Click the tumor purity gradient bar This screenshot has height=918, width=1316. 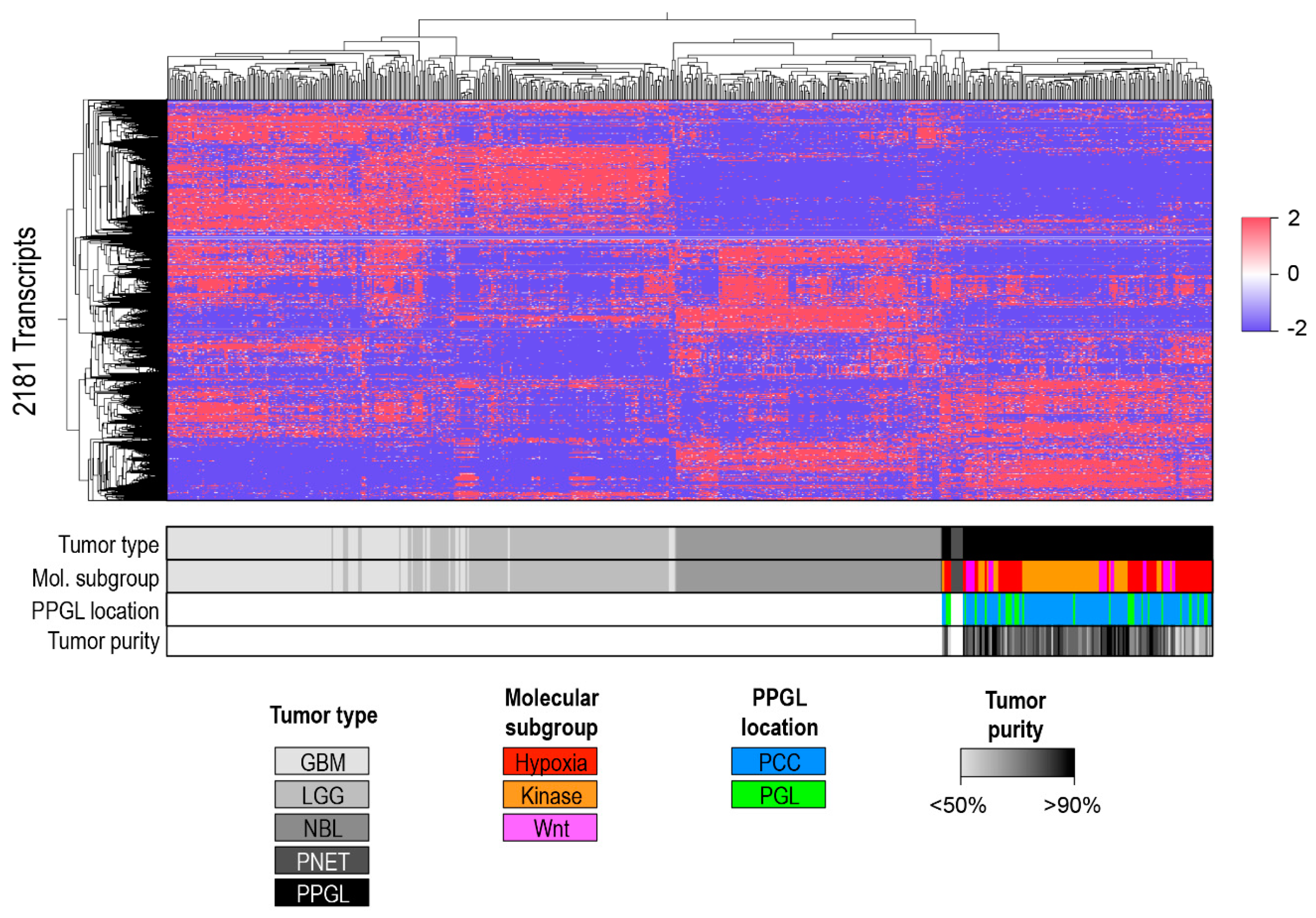pos(1018,763)
